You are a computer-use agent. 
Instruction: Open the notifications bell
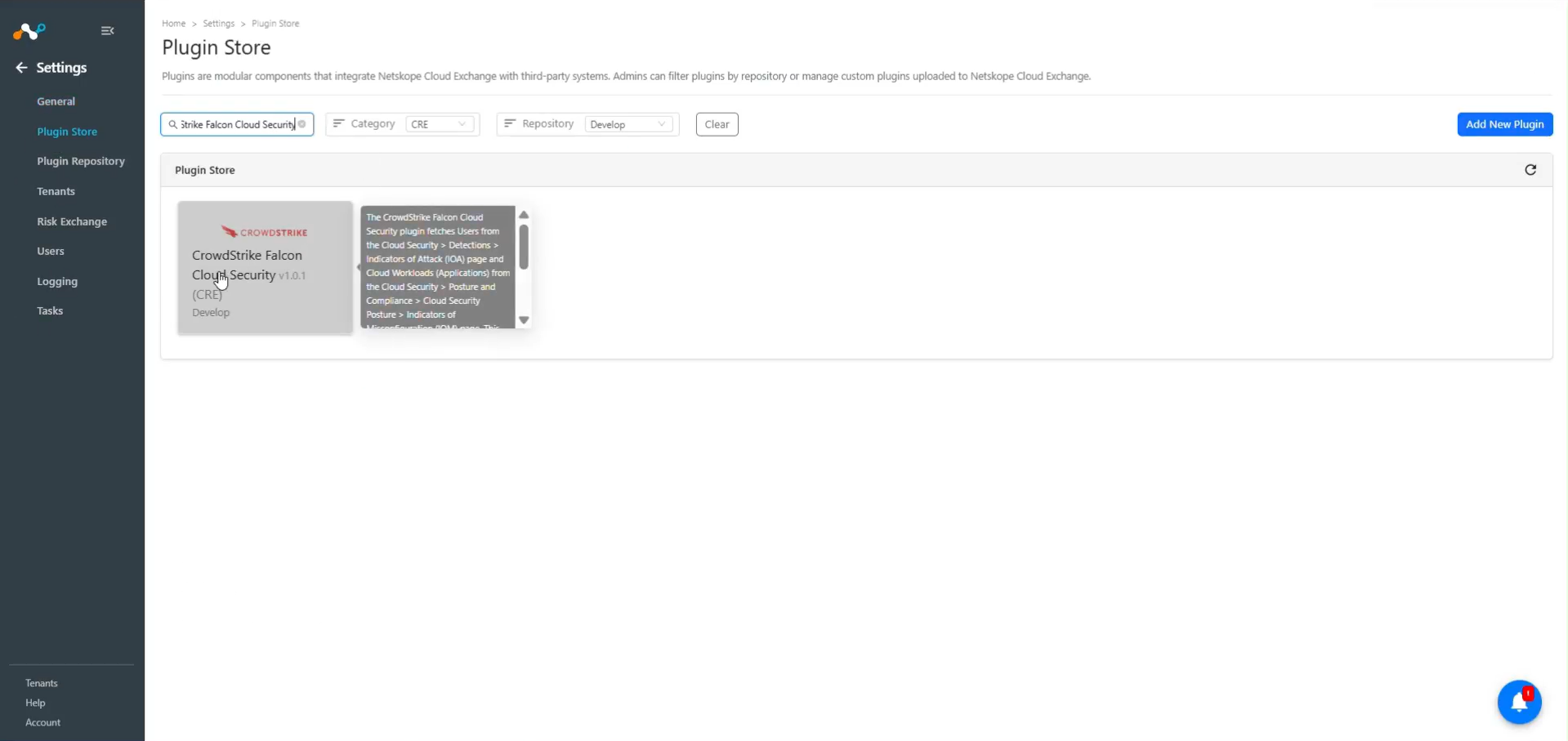point(1520,702)
